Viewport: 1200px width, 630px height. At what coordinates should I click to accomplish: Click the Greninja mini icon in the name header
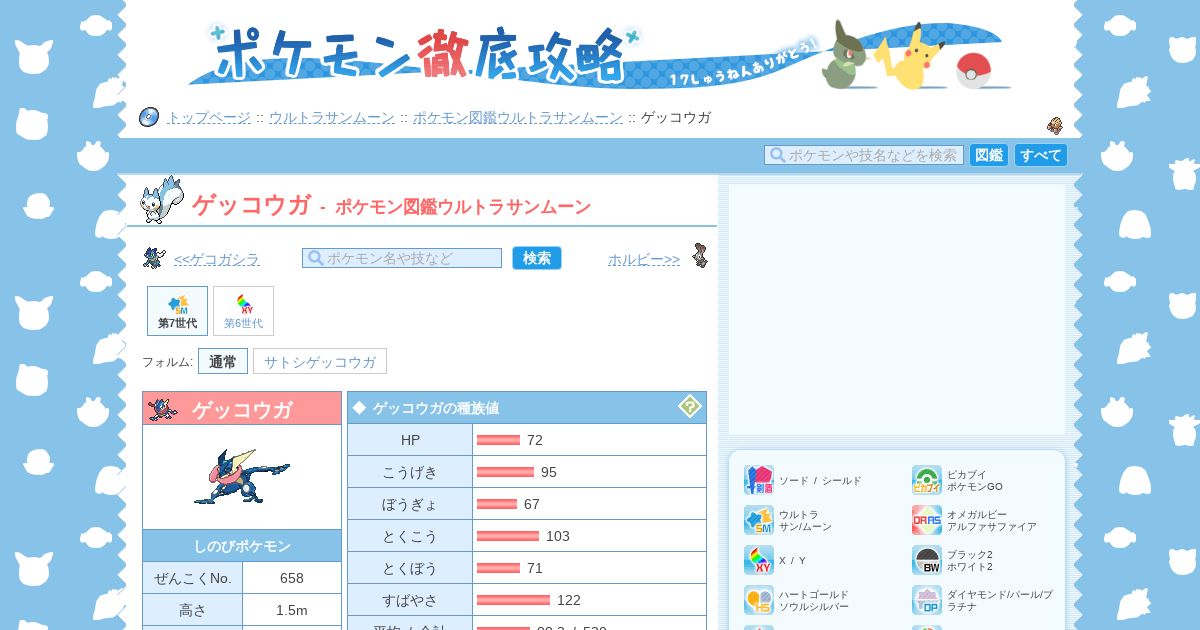pos(162,409)
